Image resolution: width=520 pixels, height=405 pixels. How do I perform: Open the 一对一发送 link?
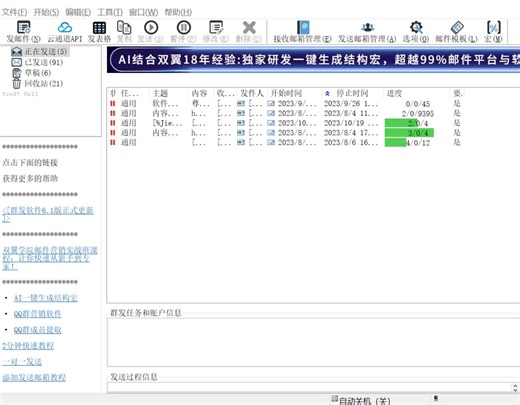point(22,362)
